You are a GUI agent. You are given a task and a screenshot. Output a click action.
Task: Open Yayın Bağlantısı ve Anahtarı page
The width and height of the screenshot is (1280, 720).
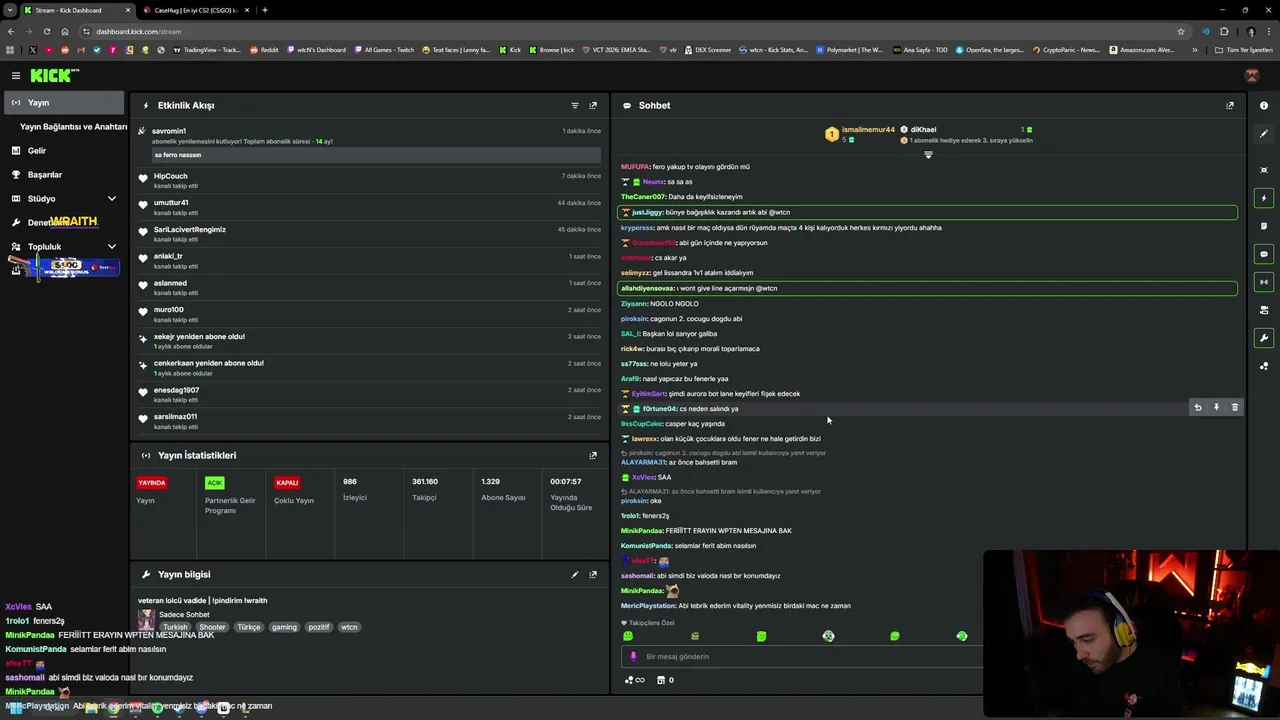[x=73, y=127]
